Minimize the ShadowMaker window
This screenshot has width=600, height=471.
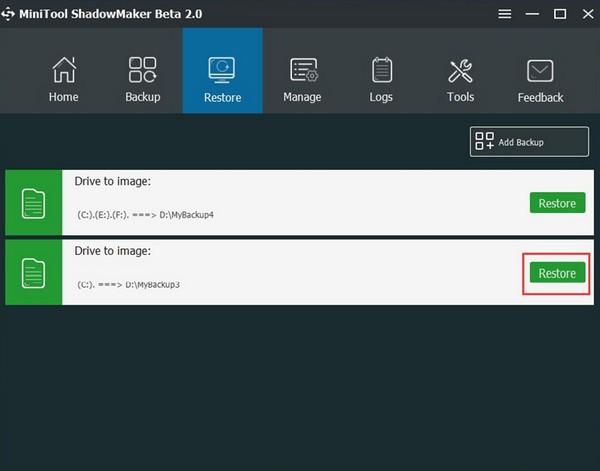(x=532, y=14)
